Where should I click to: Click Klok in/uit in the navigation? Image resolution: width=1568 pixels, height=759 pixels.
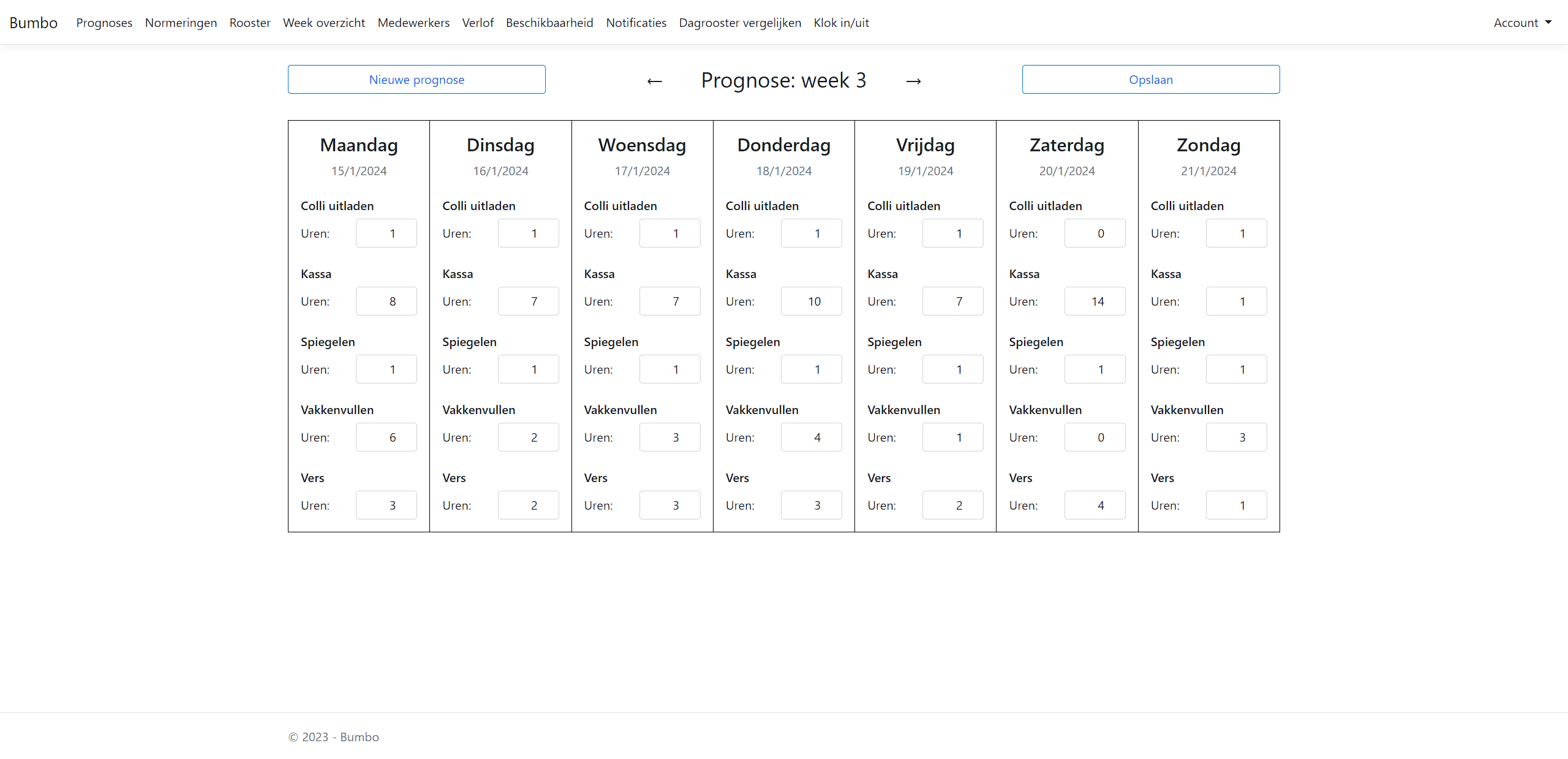point(841,23)
